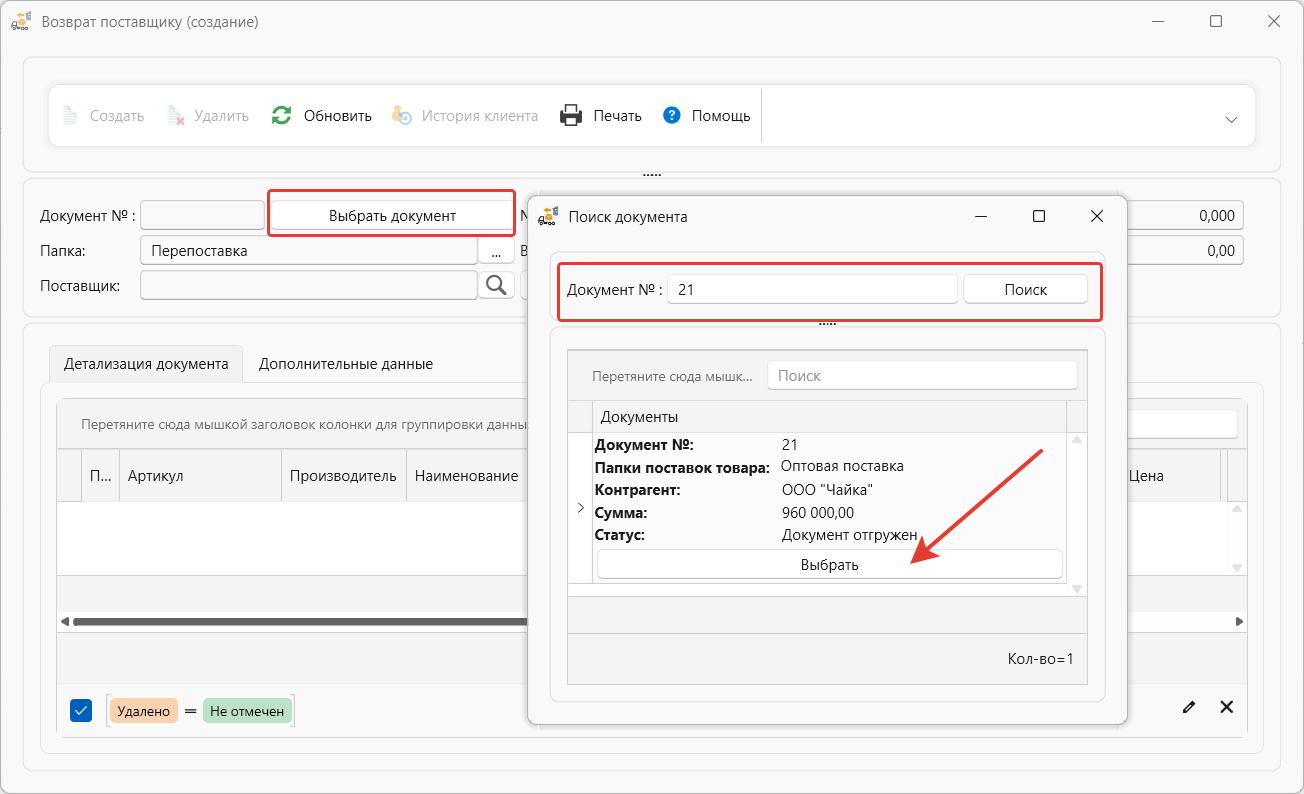The width and height of the screenshot is (1304, 794).
Task: Click the Папка field with Перепоставка
Action: [309, 251]
